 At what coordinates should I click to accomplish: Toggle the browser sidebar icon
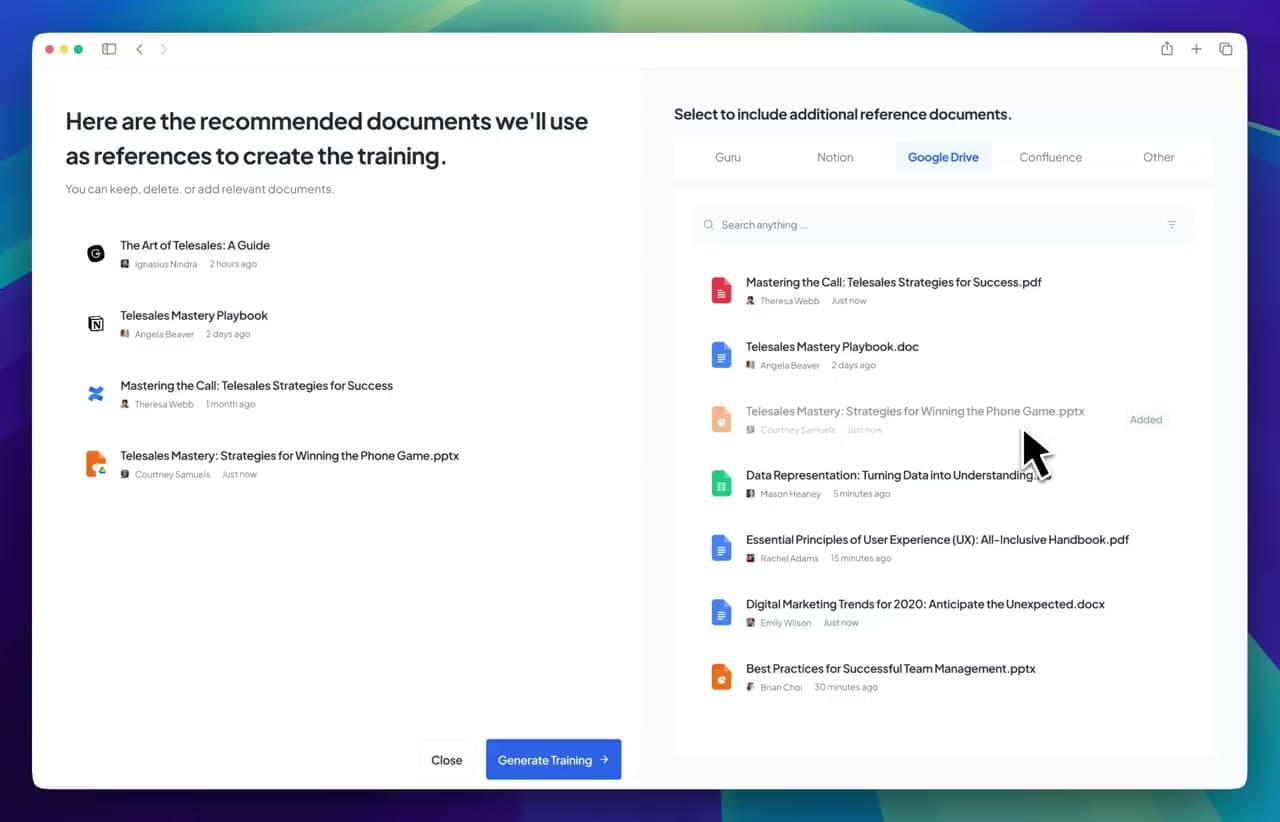coord(109,49)
